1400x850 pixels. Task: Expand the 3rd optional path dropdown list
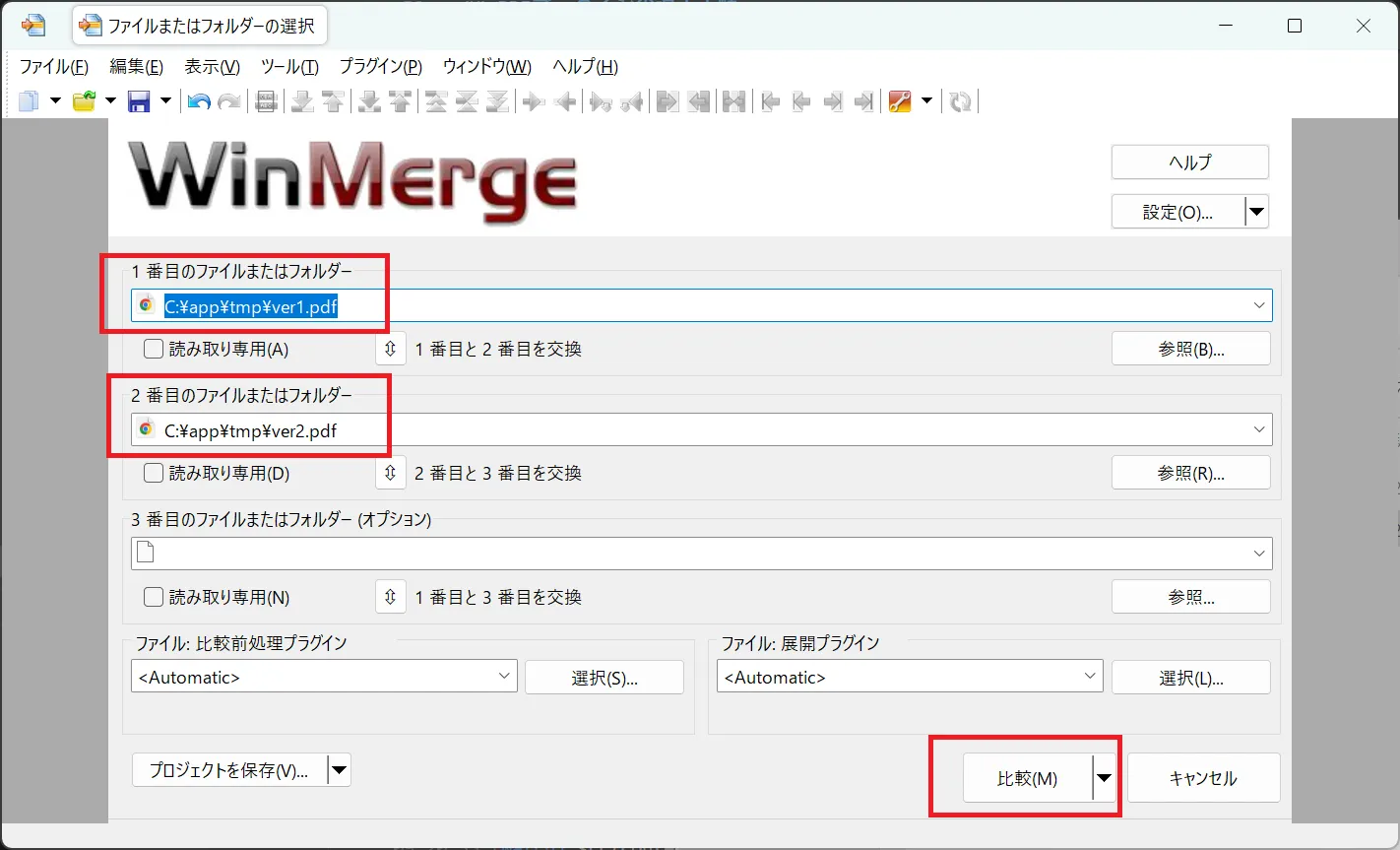[x=1259, y=554]
